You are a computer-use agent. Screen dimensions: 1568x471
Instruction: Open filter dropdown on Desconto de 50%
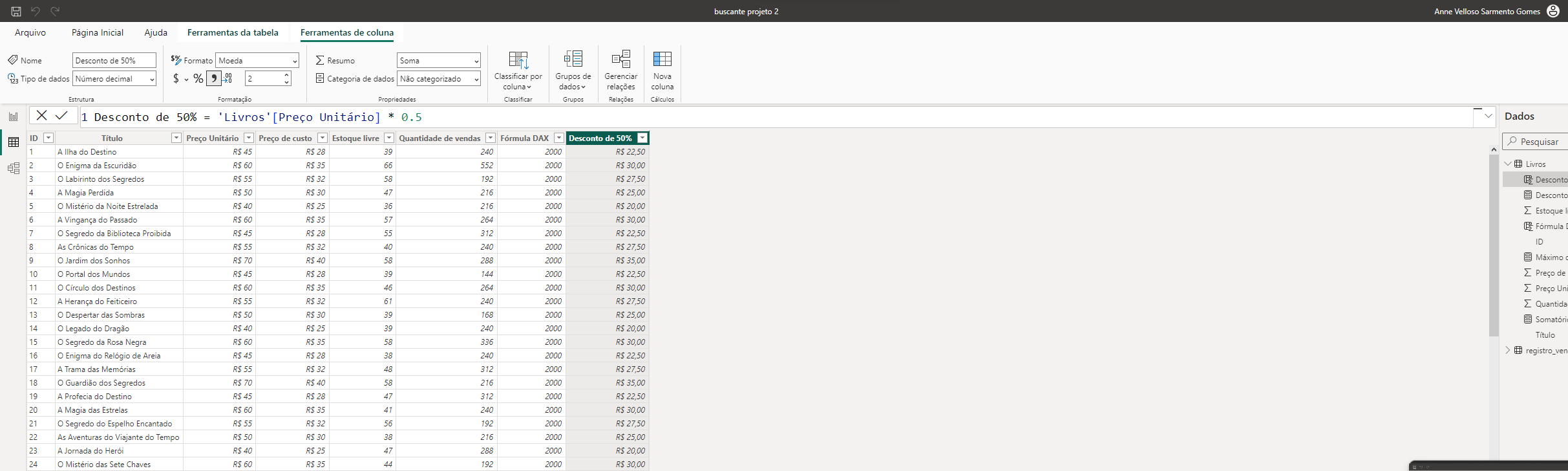pyautogui.click(x=642, y=138)
